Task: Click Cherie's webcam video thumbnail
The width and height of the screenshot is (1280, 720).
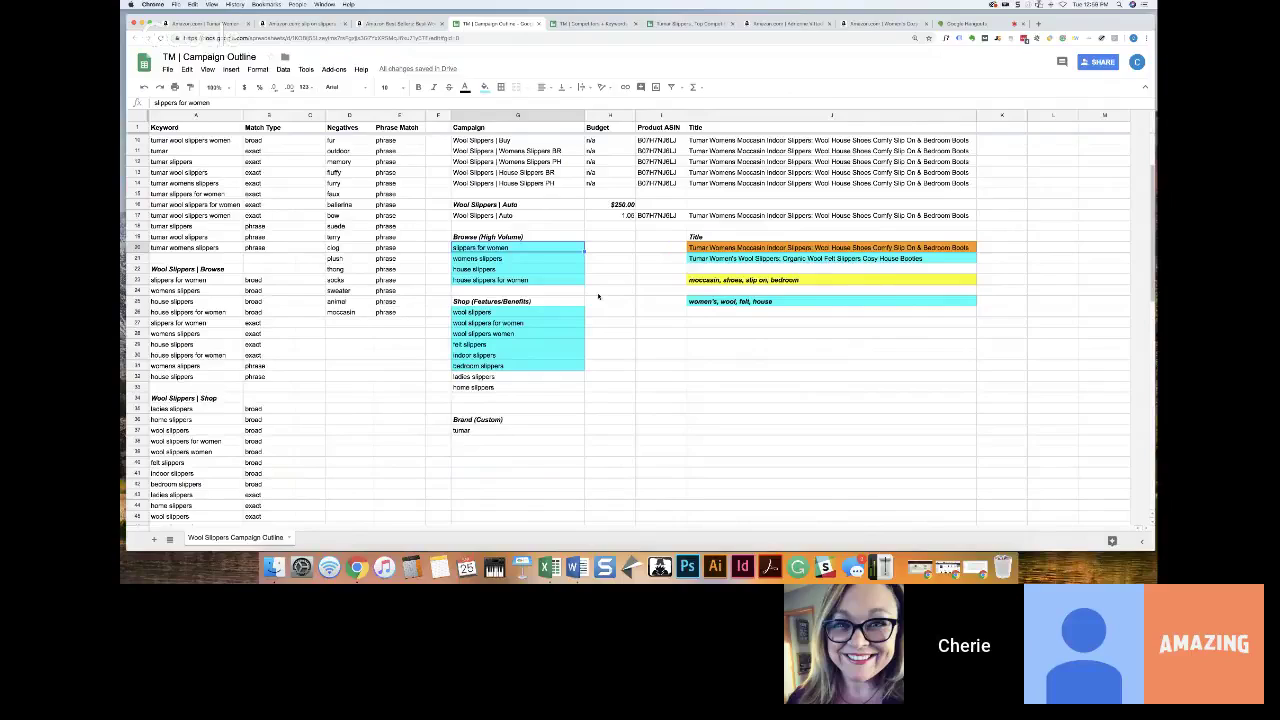Action: click(844, 644)
